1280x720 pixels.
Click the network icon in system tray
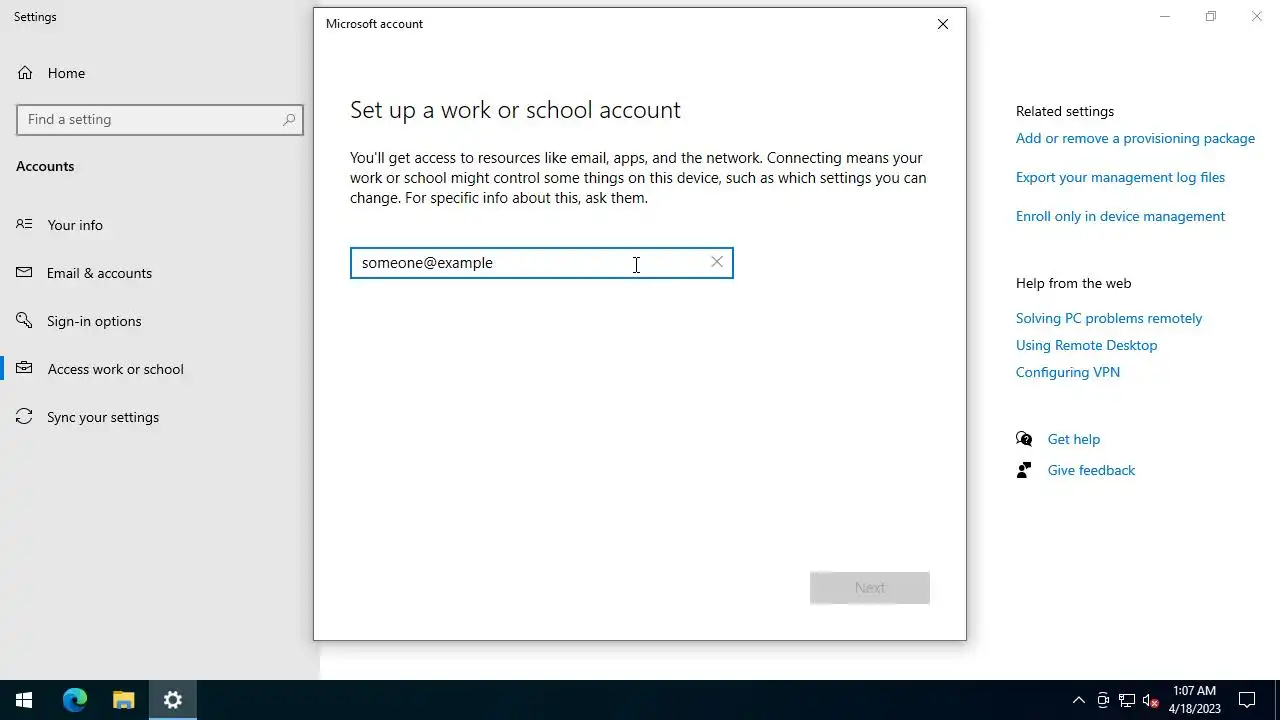(x=1127, y=700)
